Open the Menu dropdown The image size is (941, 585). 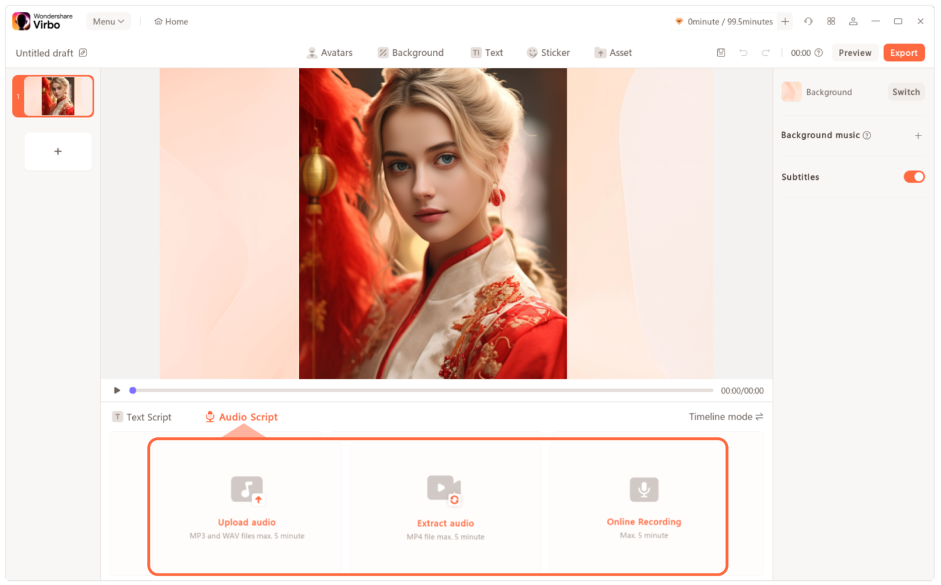[109, 21]
